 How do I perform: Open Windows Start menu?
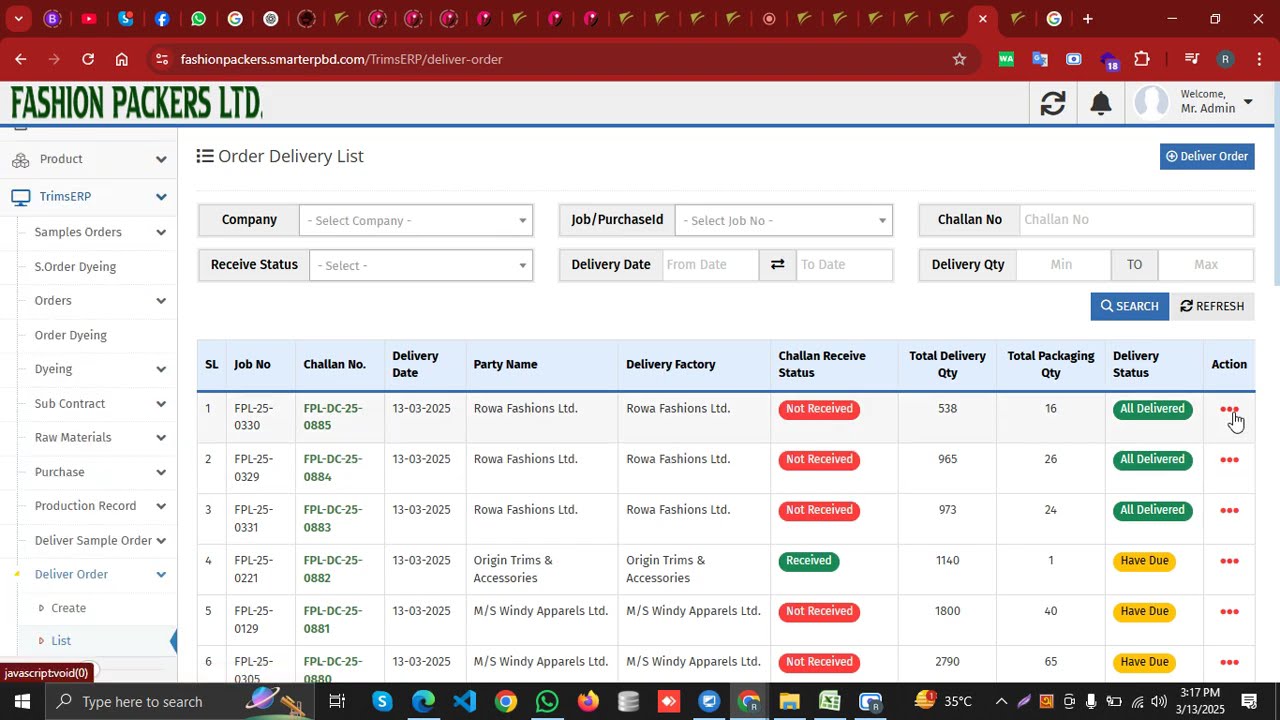21,701
